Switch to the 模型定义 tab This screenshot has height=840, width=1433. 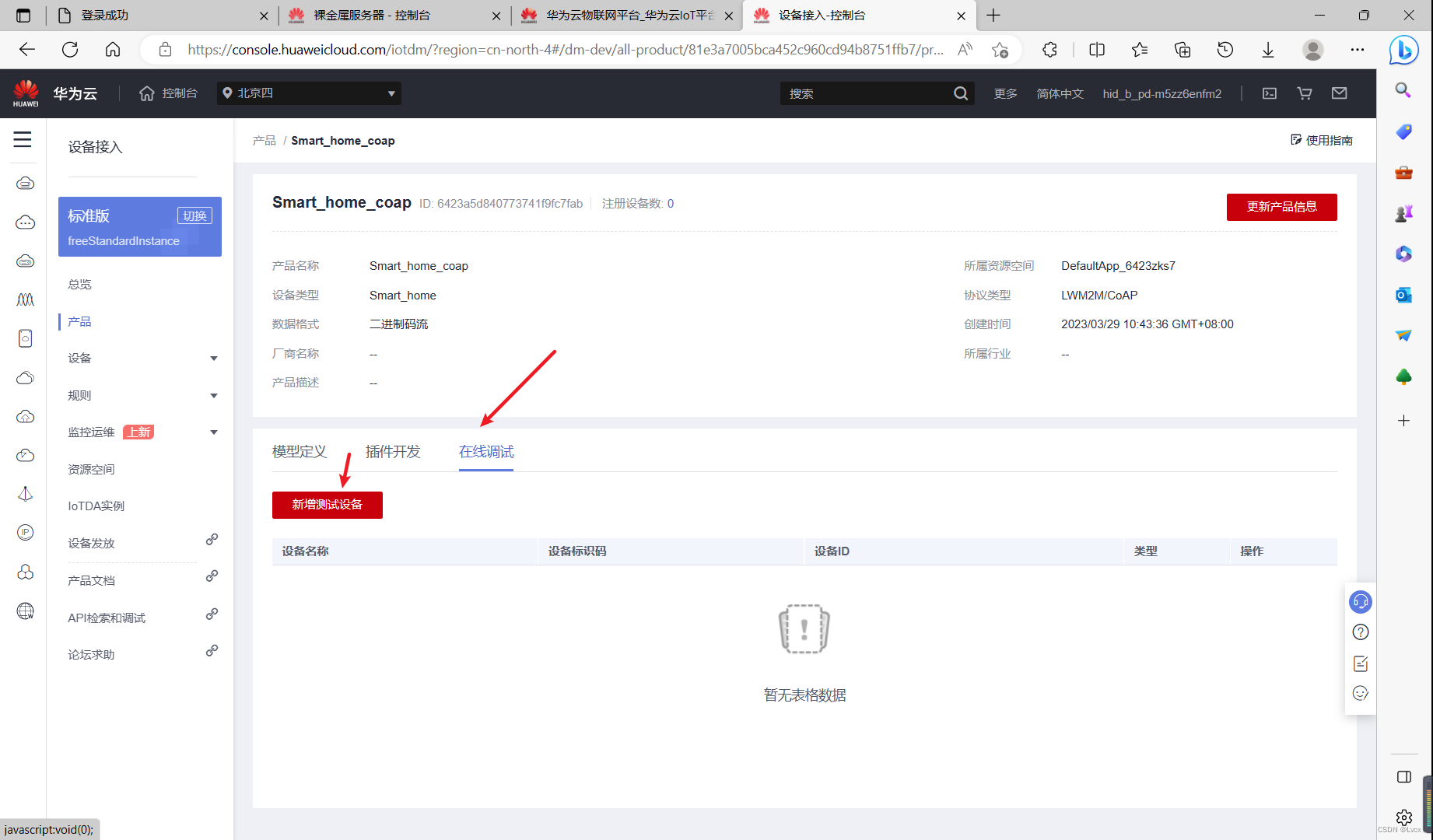[300, 452]
